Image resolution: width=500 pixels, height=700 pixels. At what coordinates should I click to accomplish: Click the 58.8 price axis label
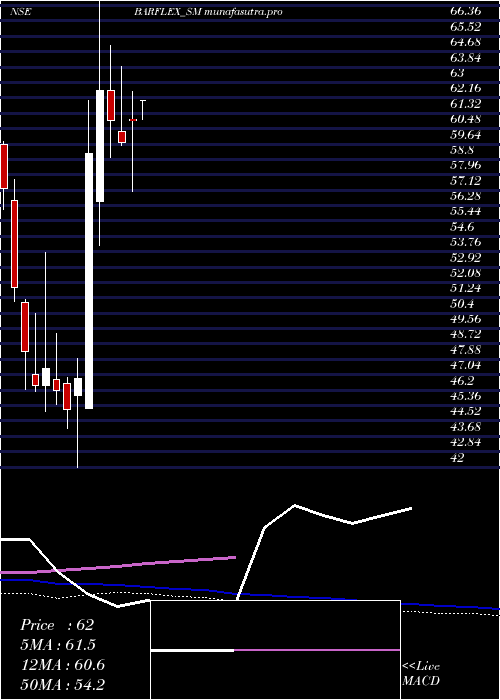click(462, 150)
